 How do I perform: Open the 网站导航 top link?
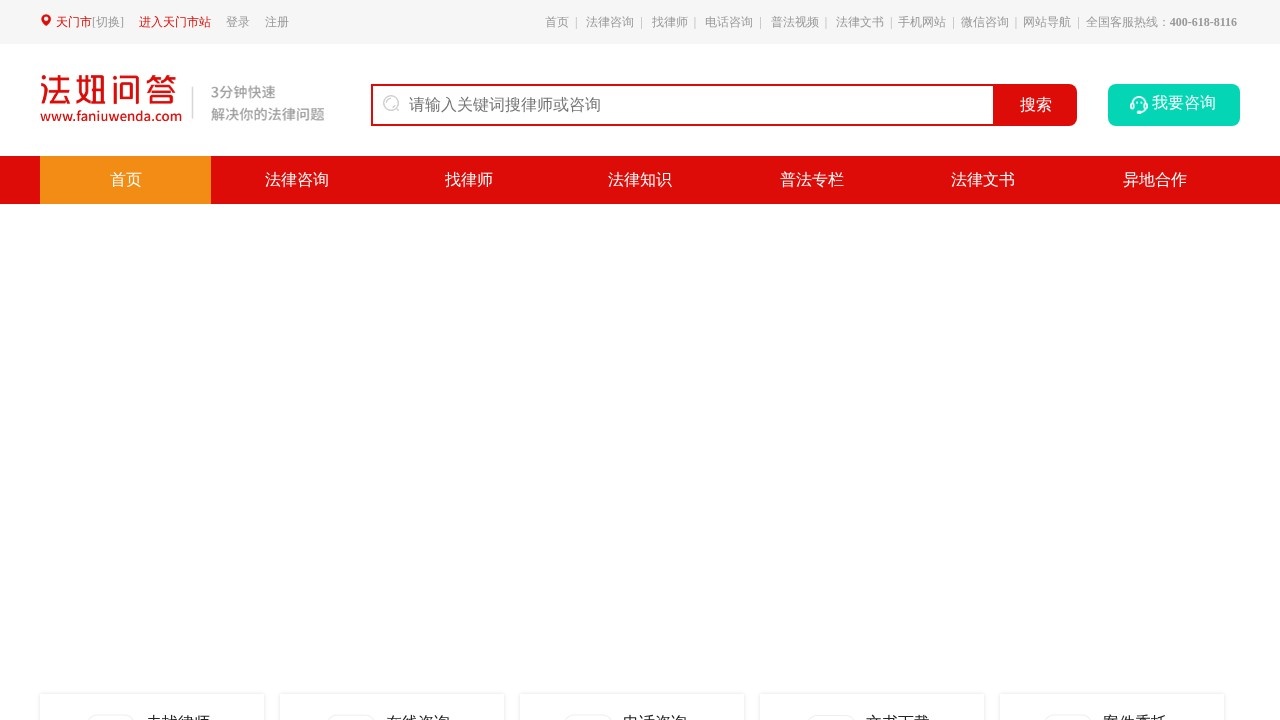click(1047, 22)
